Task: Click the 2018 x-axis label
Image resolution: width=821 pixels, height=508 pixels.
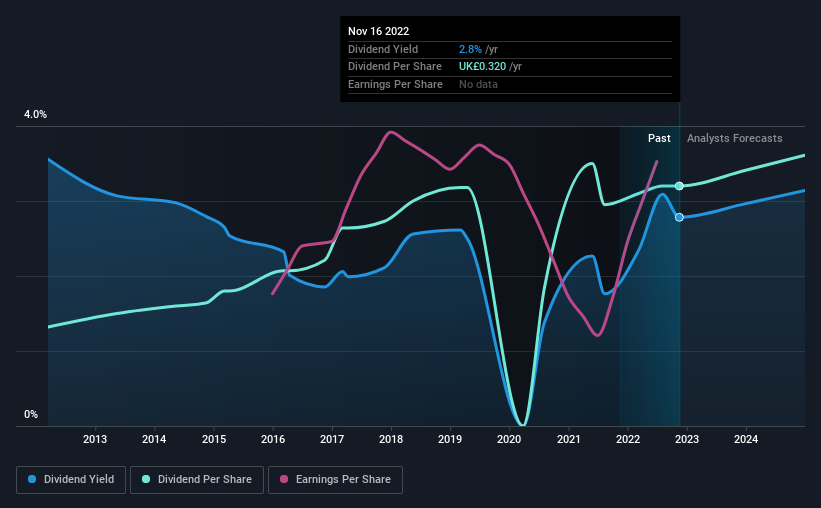Action: coord(391,439)
